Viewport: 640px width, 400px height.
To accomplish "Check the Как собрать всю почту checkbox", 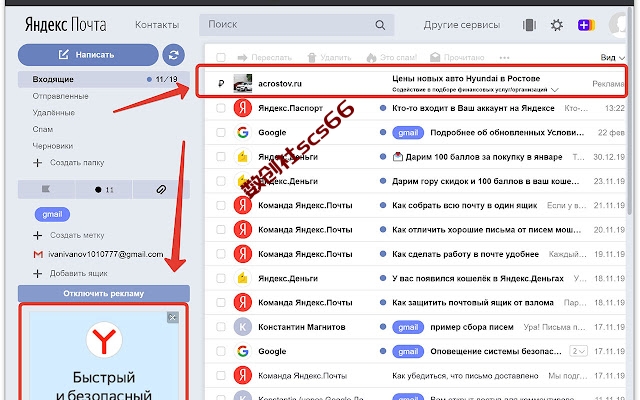I will (221, 205).
